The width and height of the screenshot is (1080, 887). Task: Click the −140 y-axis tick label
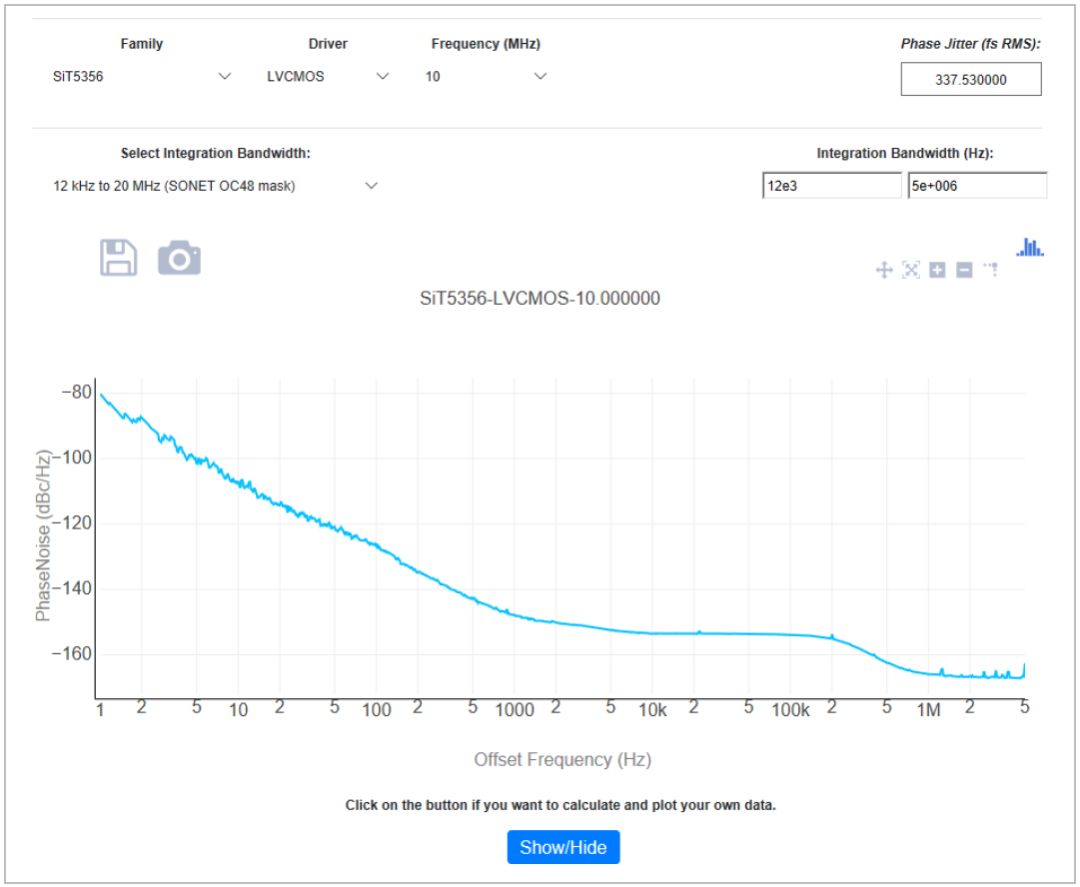point(72,588)
